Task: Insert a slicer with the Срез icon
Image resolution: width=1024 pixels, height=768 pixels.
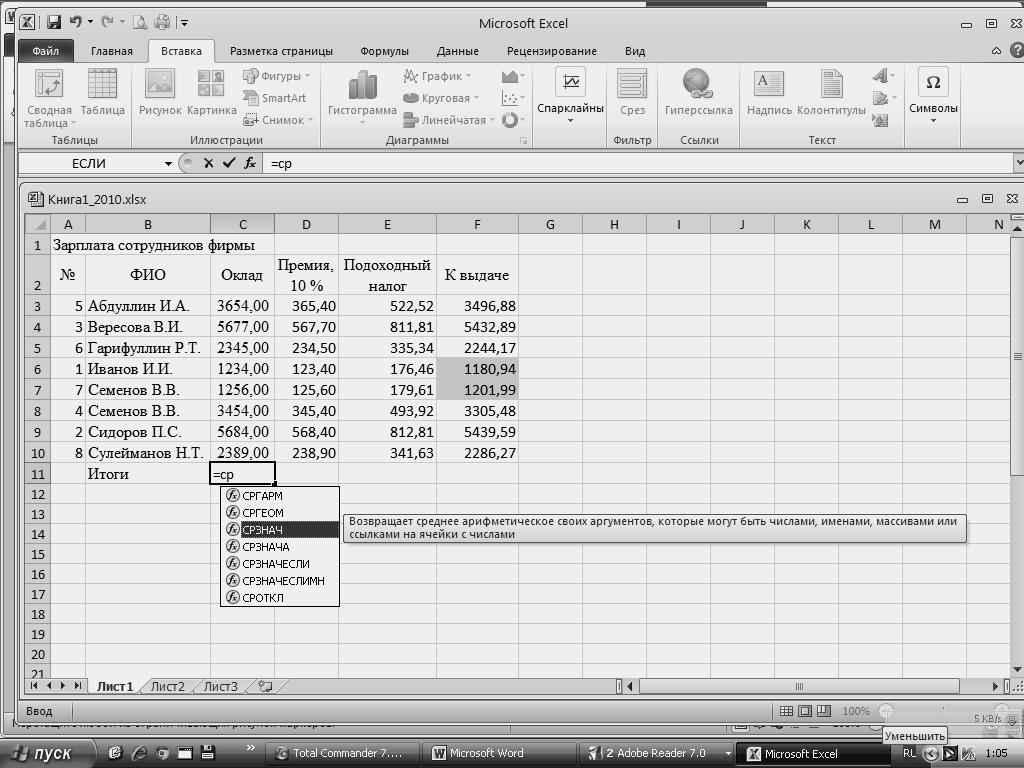Action: pos(632,93)
